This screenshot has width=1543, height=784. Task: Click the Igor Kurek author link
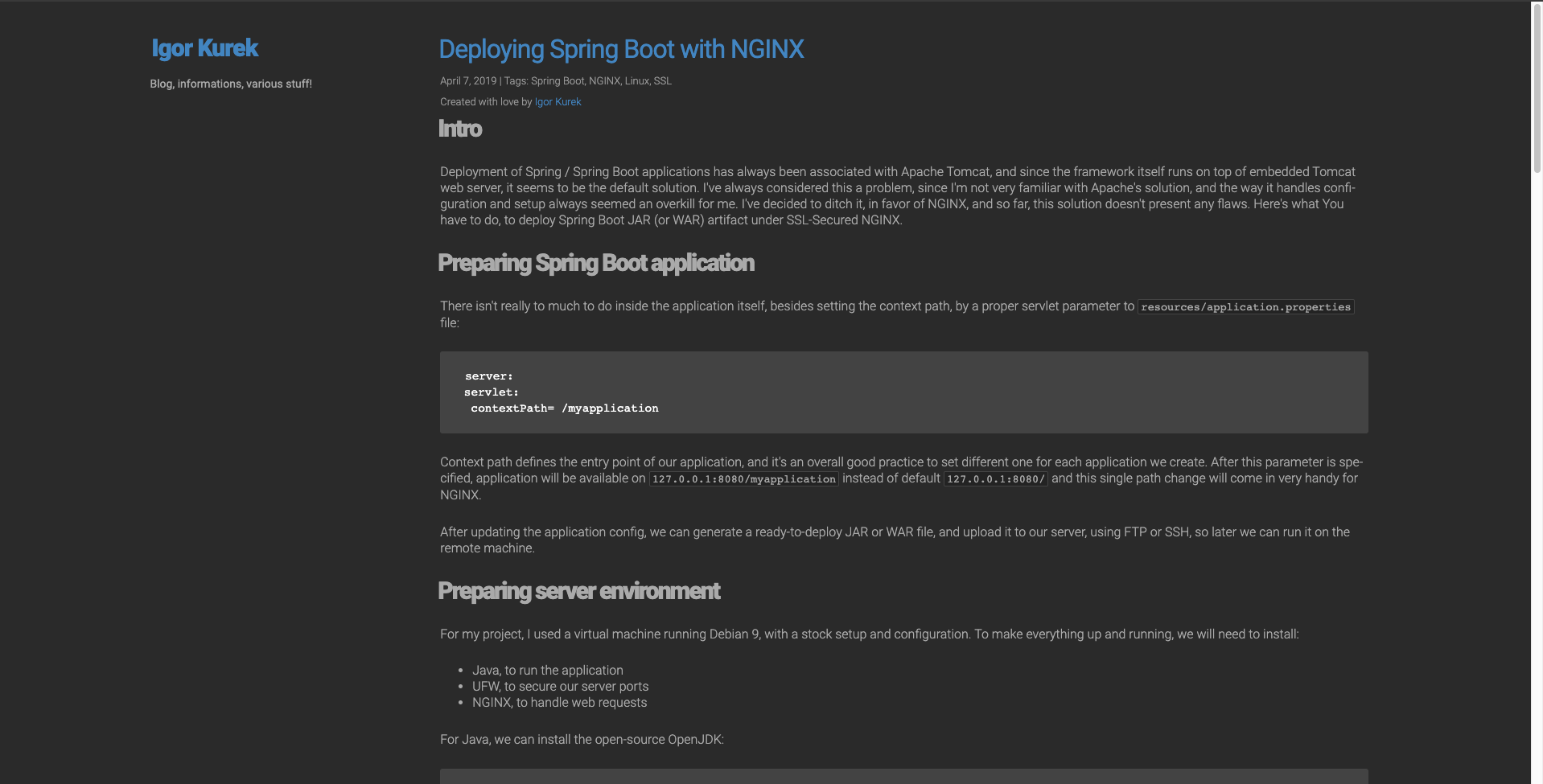[x=558, y=102]
